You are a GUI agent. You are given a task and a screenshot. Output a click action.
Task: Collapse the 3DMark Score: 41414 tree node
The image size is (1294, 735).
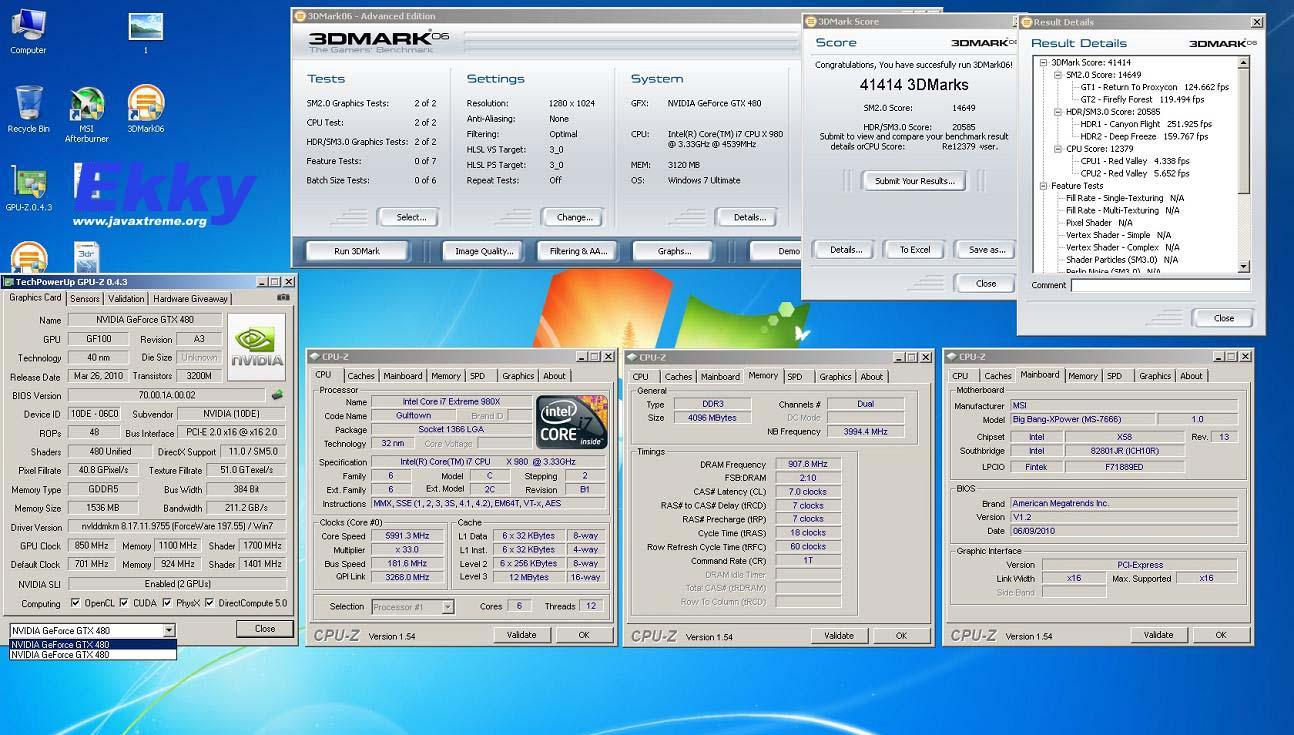click(x=1044, y=62)
